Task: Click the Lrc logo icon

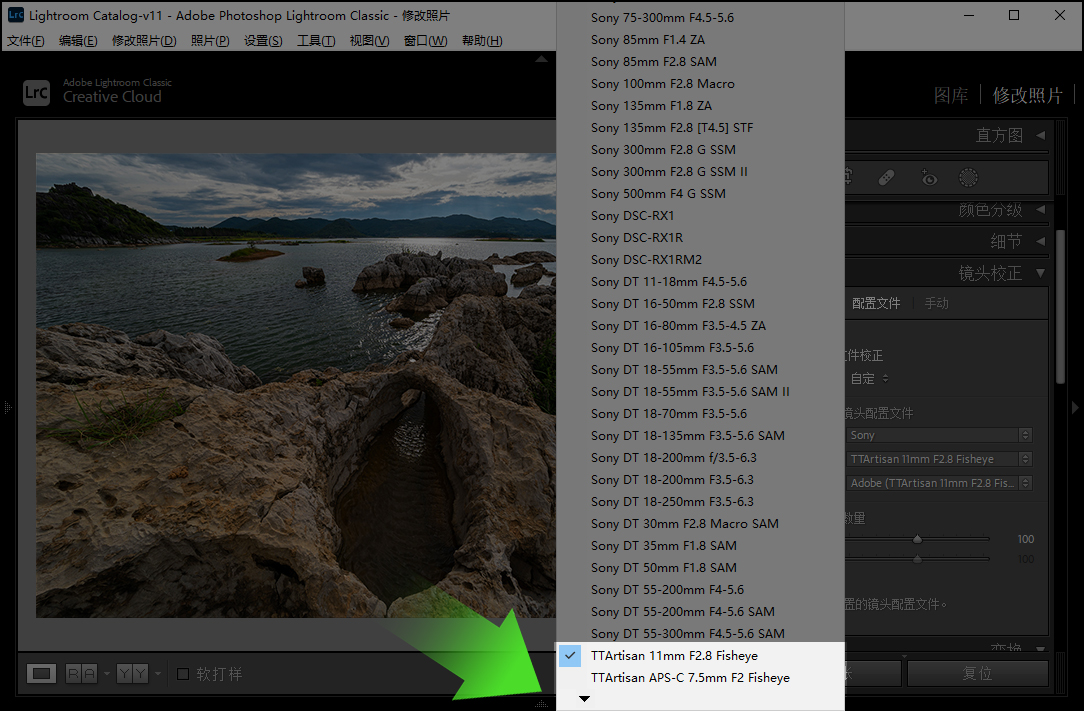Action: (36, 92)
